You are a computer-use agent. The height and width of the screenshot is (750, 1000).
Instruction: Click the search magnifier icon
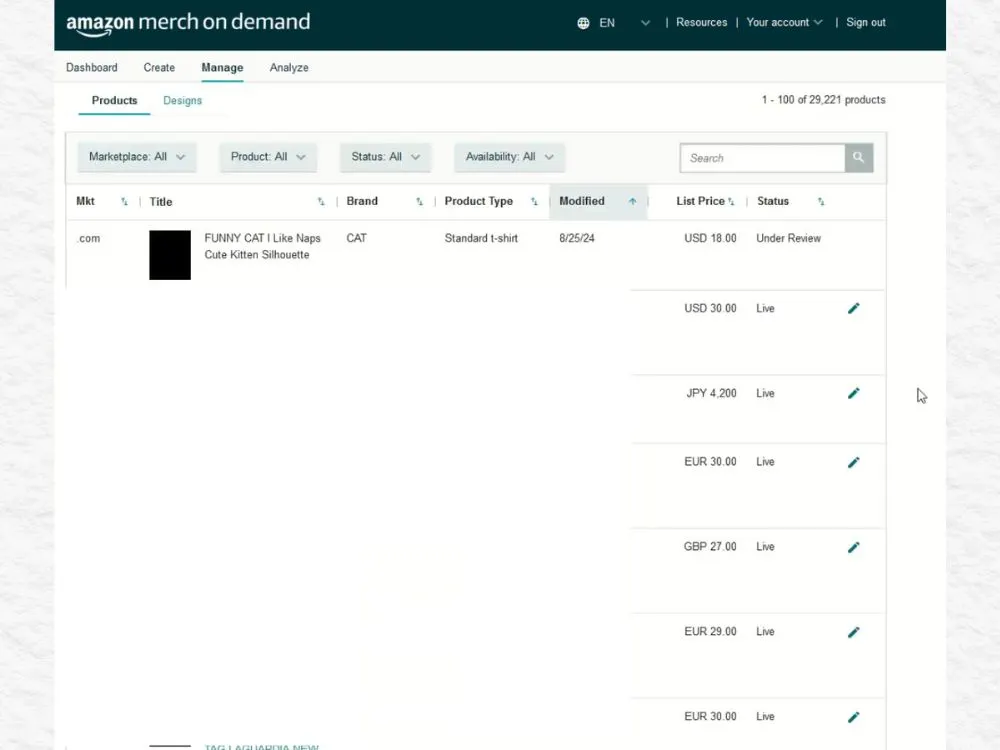(x=858, y=157)
